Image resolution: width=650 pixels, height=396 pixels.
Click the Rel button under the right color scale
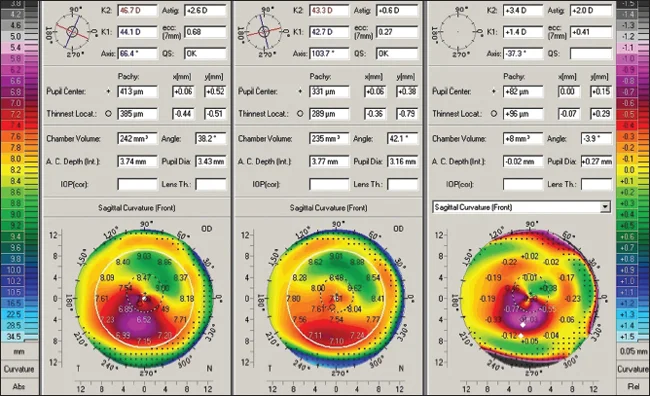pyautogui.click(x=633, y=386)
